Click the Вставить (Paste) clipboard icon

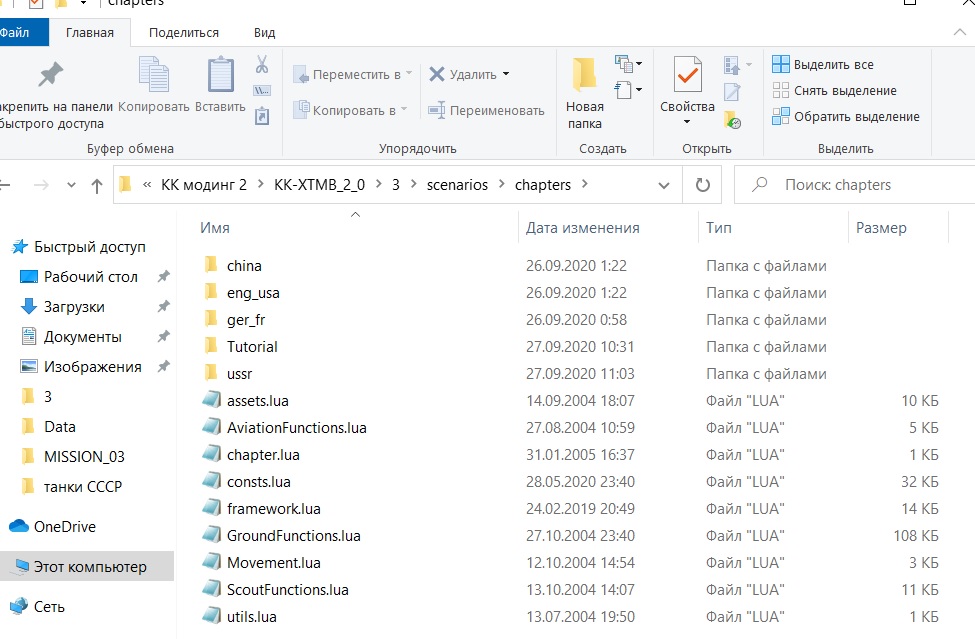click(x=220, y=74)
